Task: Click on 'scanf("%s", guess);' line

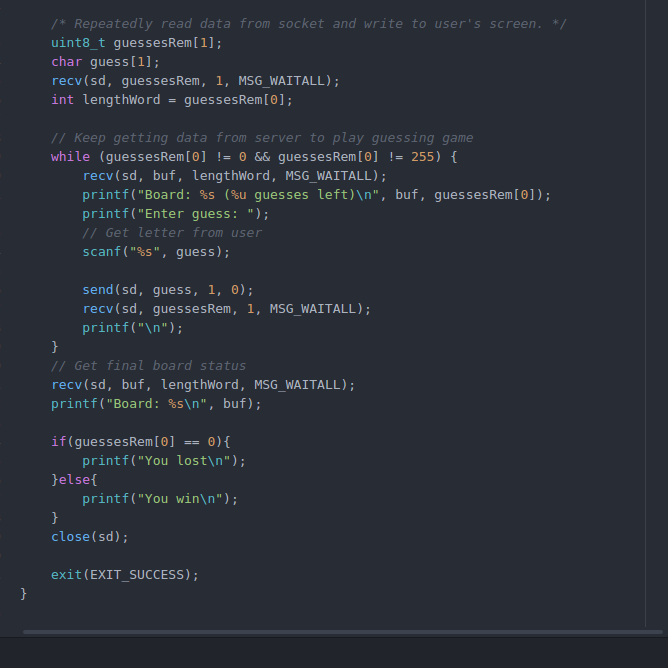Action: pos(156,252)
